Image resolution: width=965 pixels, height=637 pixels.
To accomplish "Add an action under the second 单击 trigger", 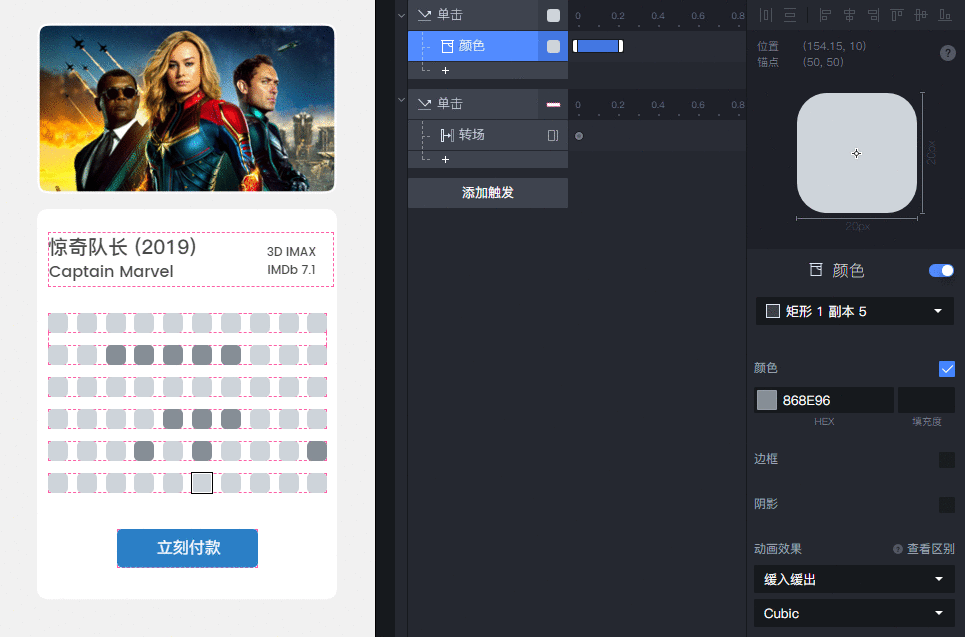I will pyautogui.click(x=446, y=159).
